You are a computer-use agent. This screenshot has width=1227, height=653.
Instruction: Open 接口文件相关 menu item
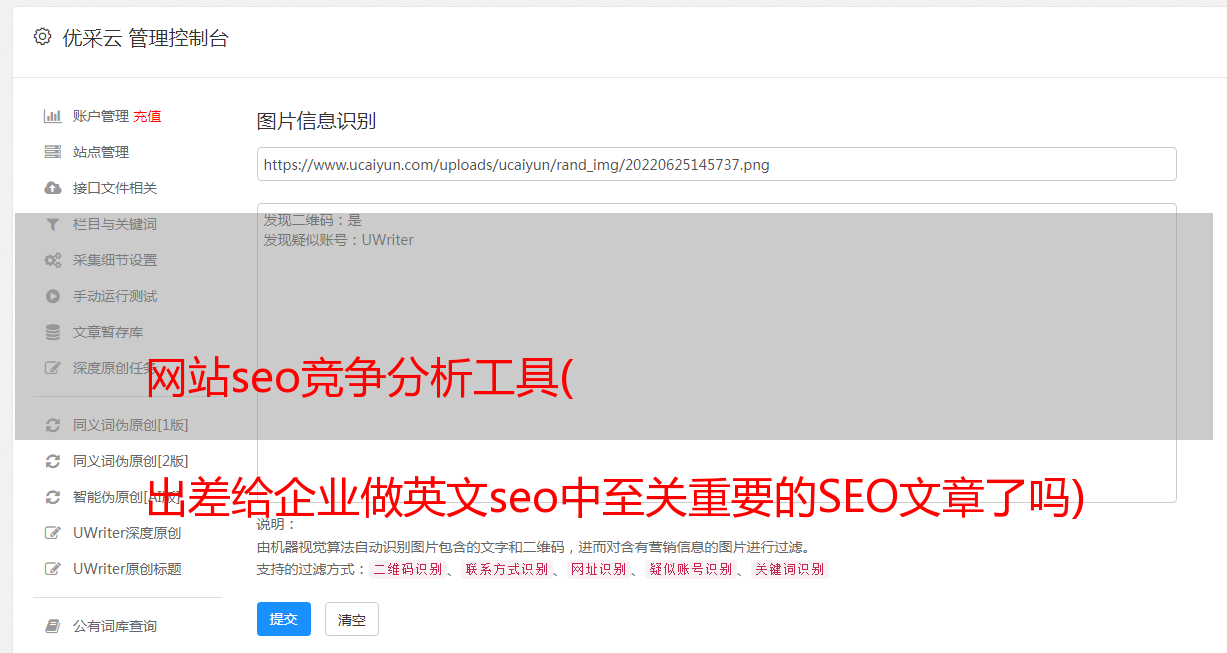pos(115,188)
